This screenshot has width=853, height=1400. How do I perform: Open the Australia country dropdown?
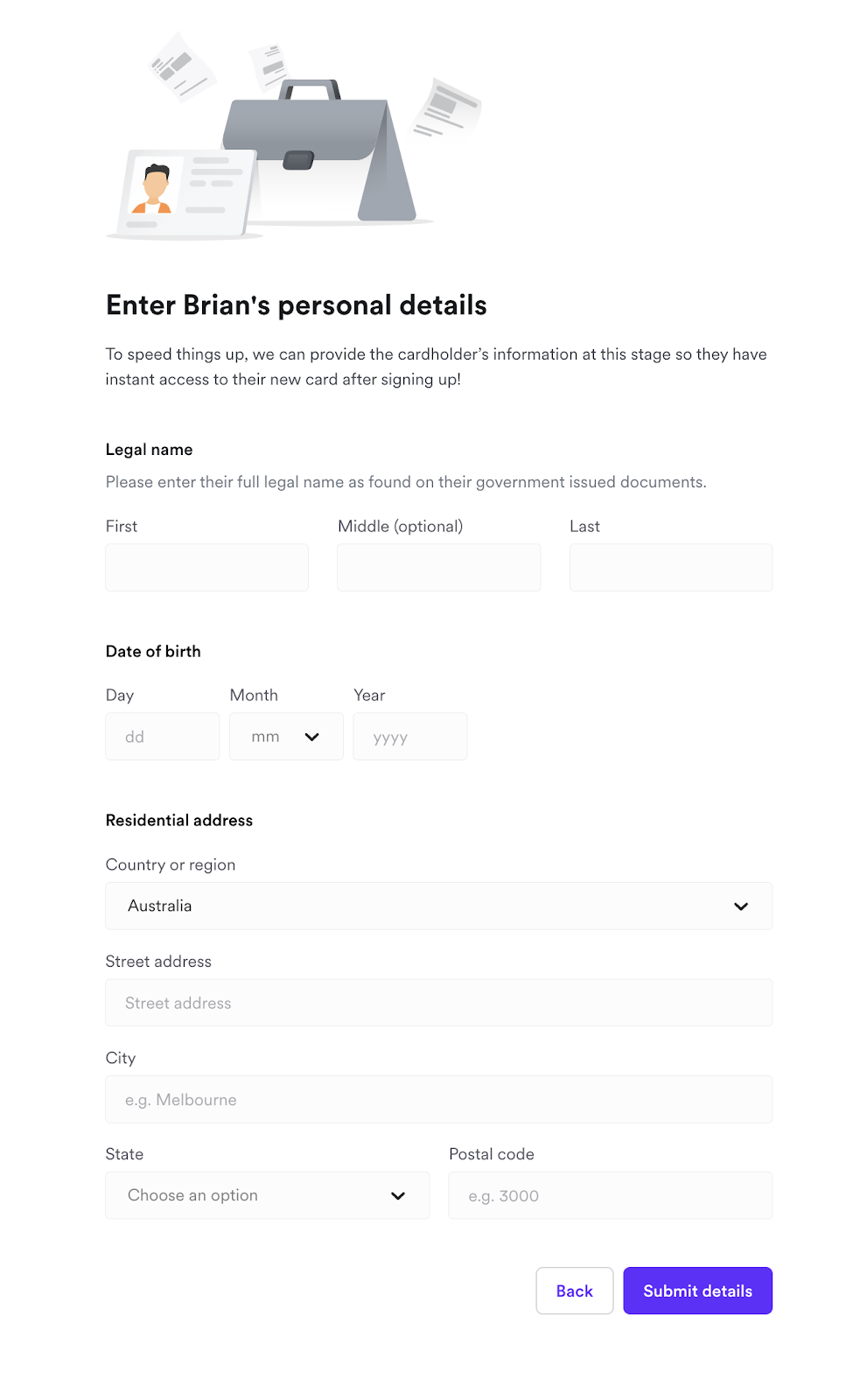pyautogui.click(x=439, y=906)
